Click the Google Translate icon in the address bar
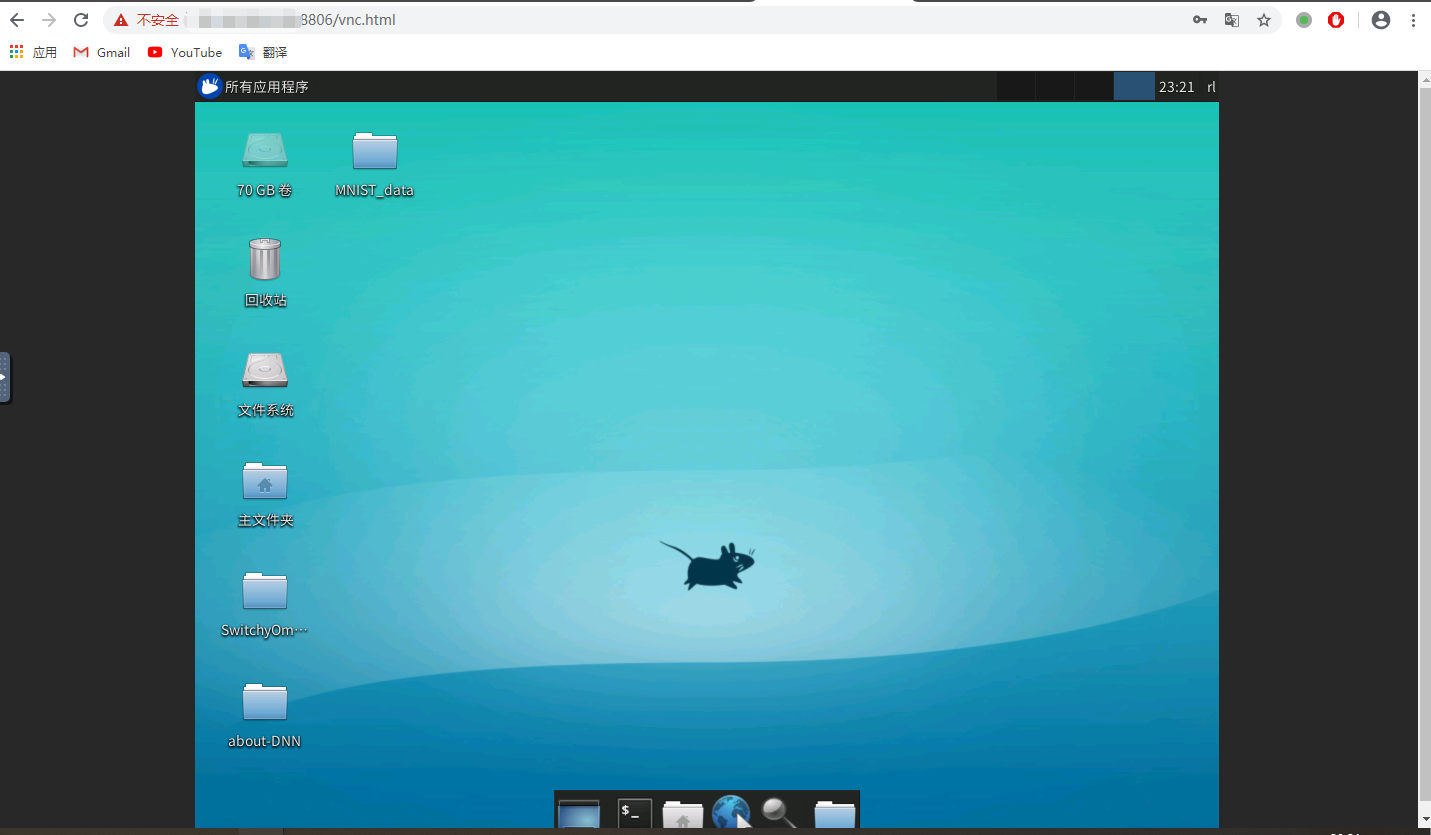The height and width of the screenshot is (835, 1431). pos(1232,20)
